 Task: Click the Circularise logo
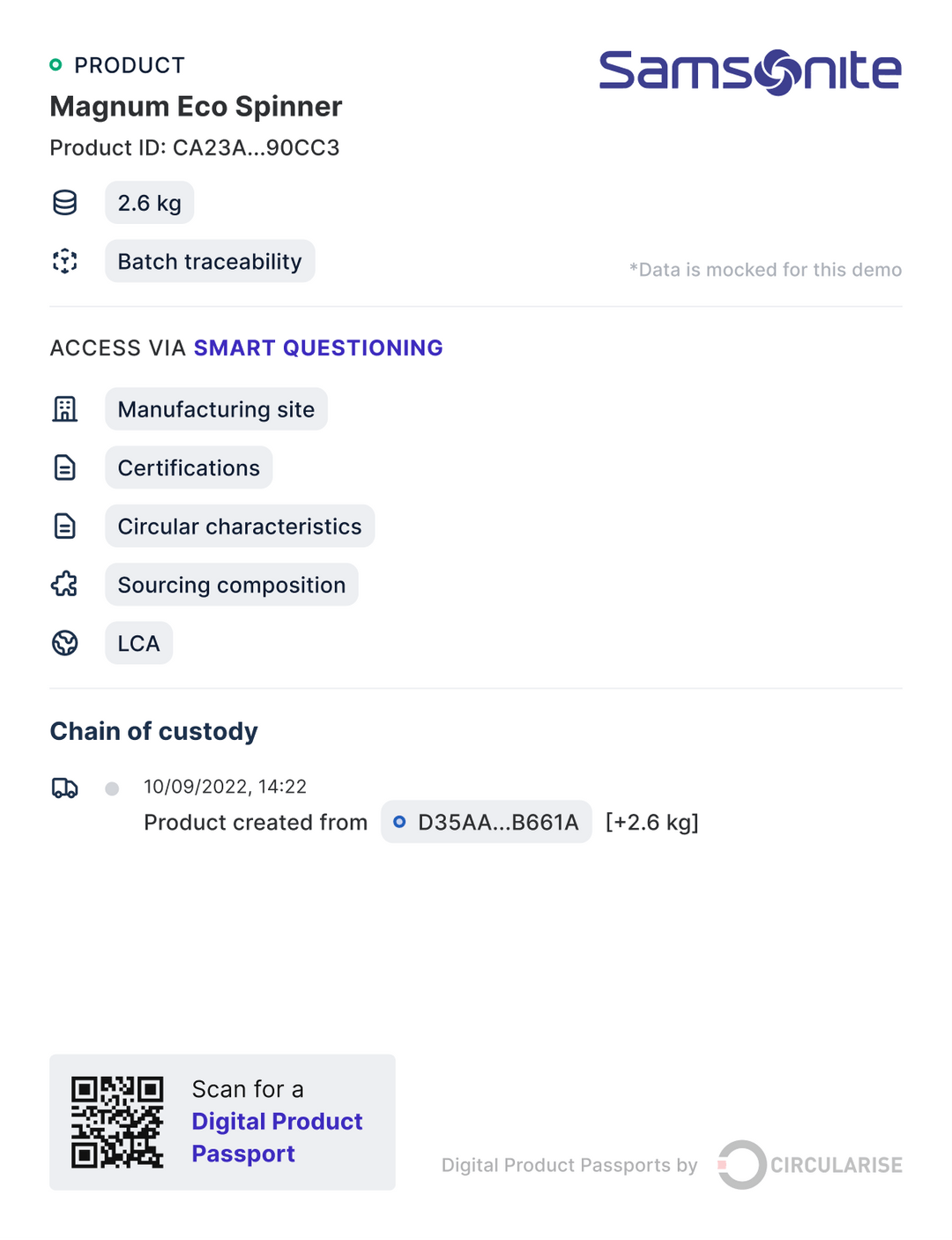(810, 1164)
